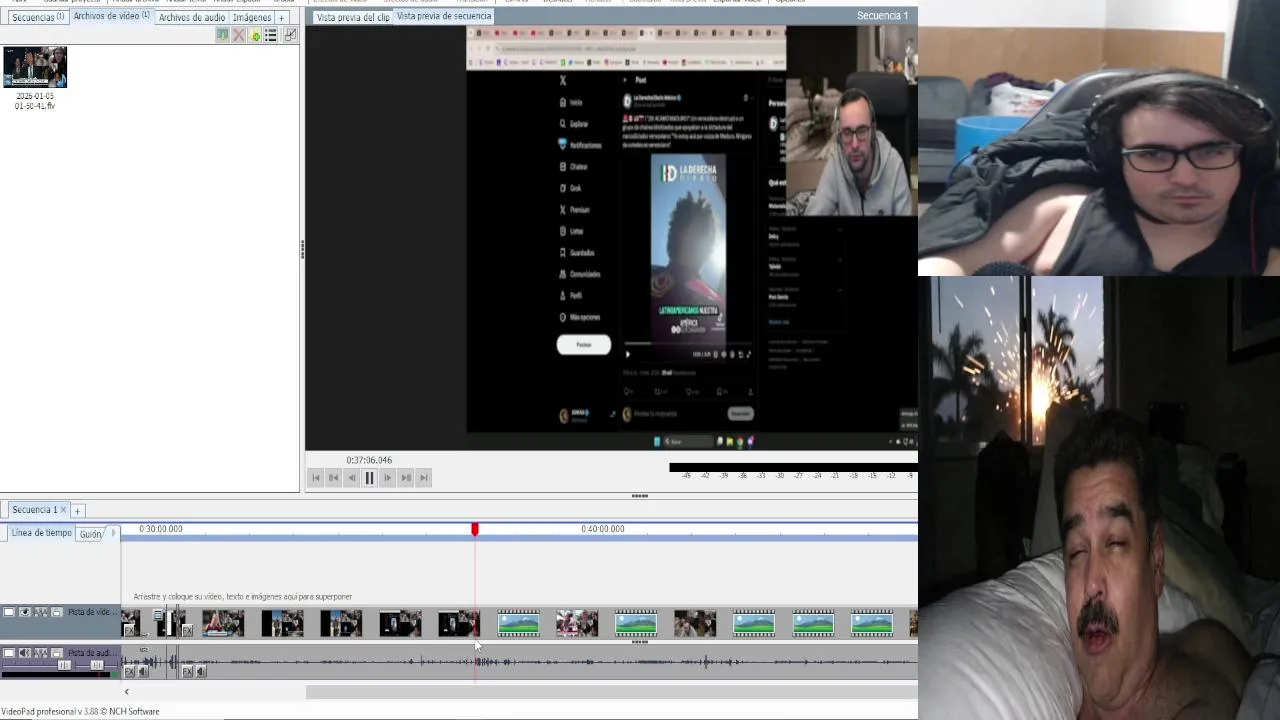Mute the audio track speaker icon
This screenshot has width=1280, height=720.
click(x=25, y=653)
